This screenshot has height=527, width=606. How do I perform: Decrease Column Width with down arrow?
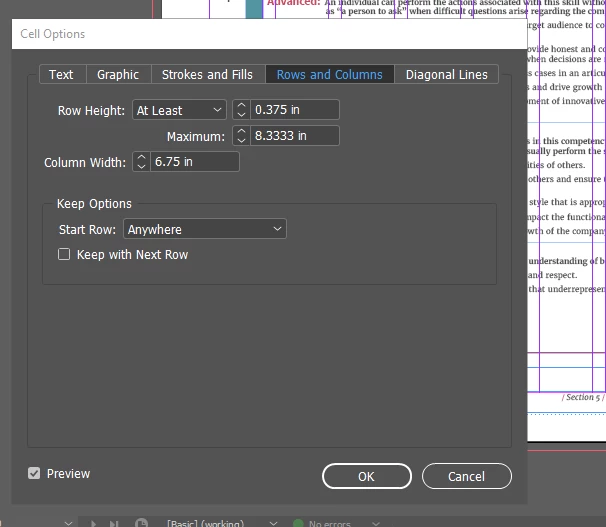tap(141, 166)
